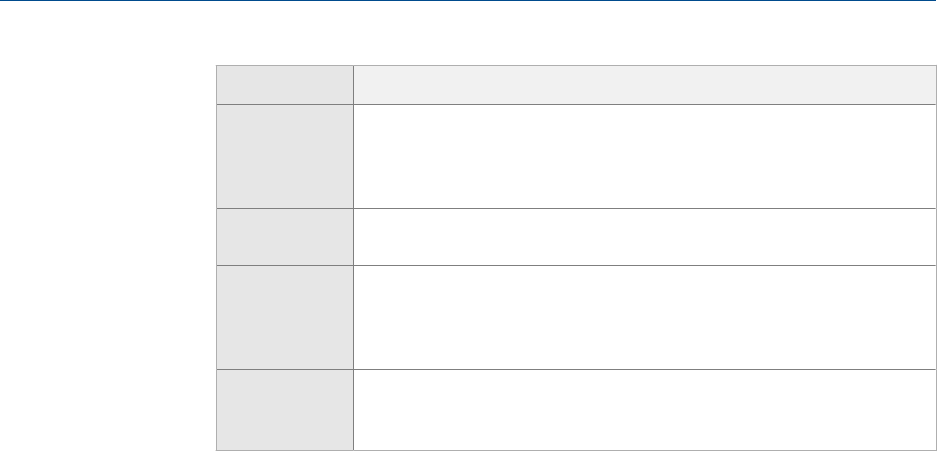
Task: Click the table's outer left border edge
Action: (218, 250)
